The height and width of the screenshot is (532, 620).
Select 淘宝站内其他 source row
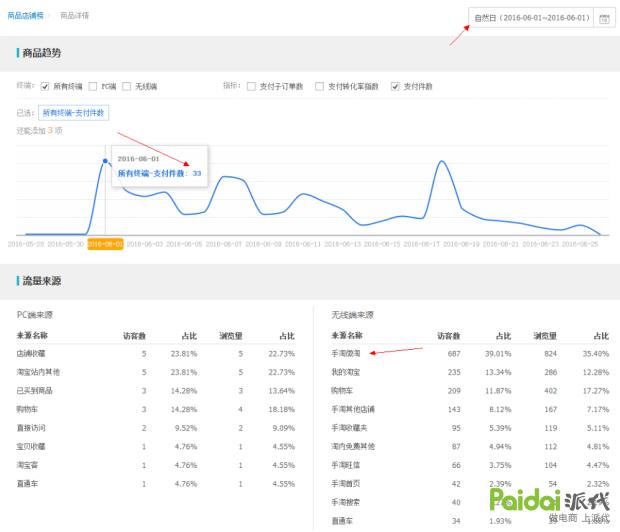point(156,372)
